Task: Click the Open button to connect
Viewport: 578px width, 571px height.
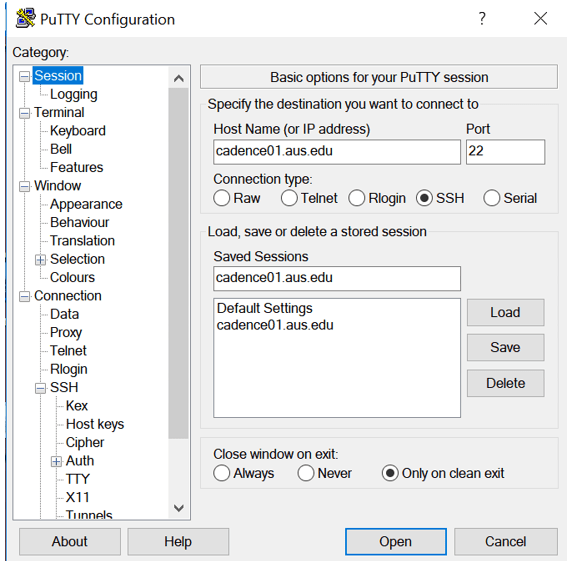Action: pyautogui.click(x=396, y=542)
